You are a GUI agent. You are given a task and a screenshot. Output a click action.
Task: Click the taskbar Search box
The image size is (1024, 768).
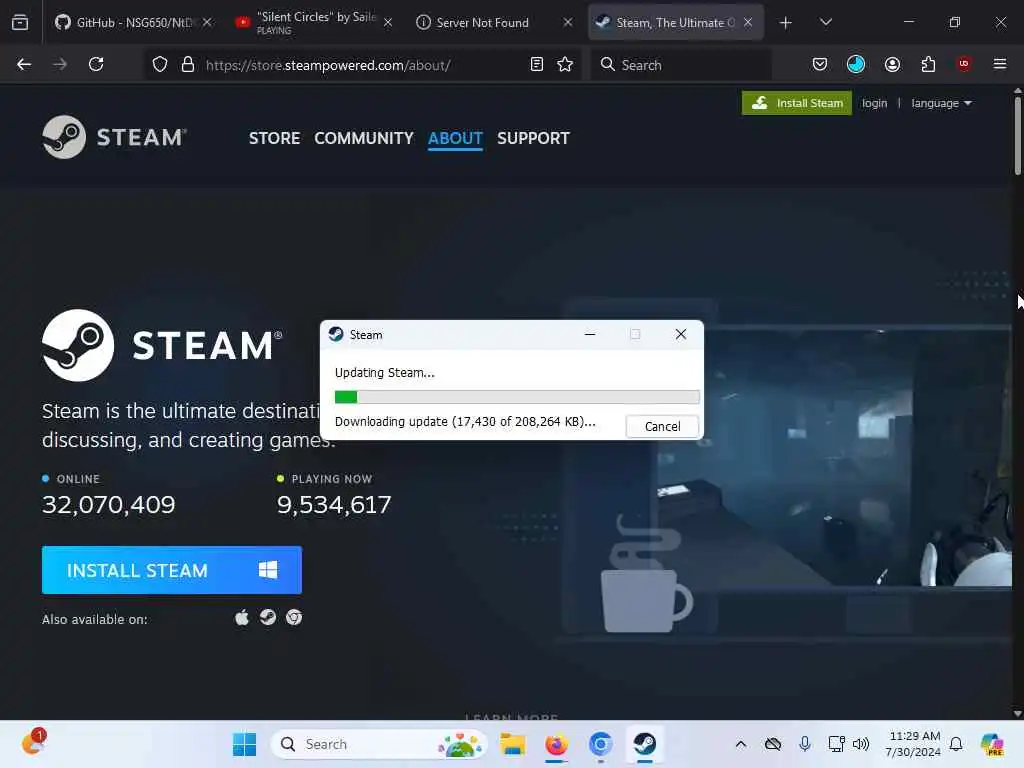point(379,744)
